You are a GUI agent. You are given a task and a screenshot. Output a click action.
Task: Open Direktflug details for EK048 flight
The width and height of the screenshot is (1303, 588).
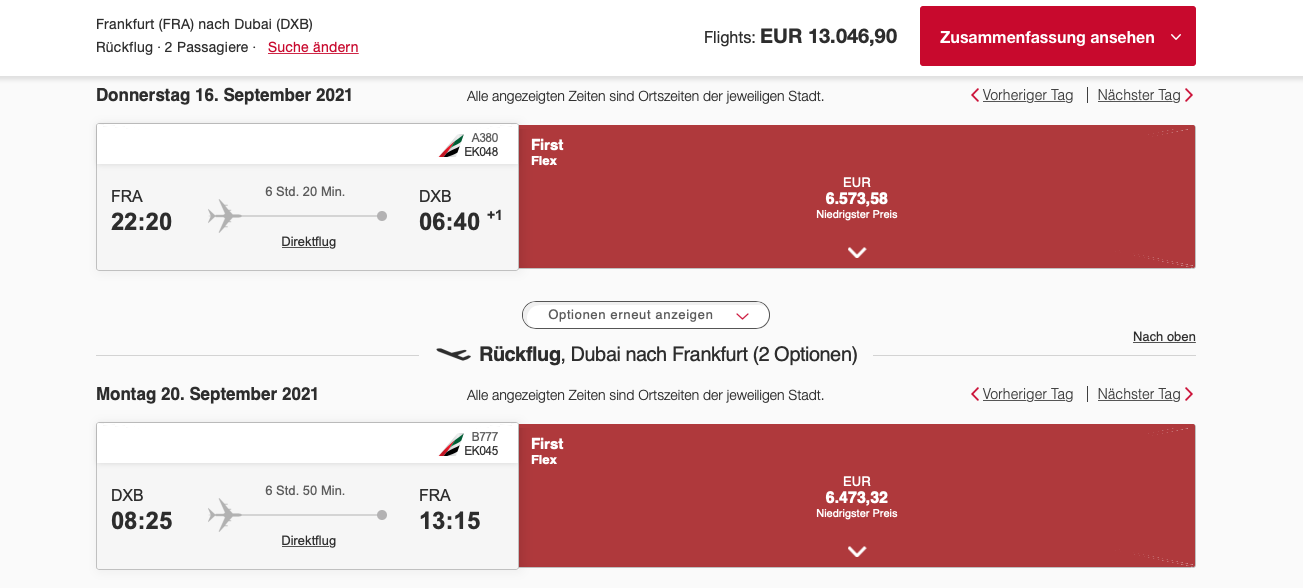[308, 242]
